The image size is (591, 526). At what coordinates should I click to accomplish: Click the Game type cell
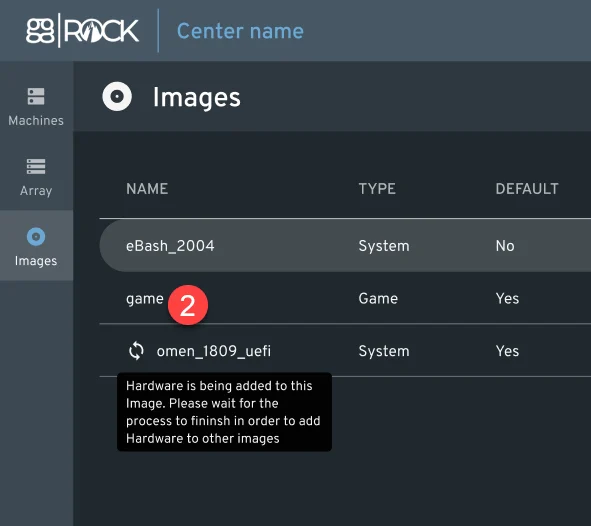378,298
